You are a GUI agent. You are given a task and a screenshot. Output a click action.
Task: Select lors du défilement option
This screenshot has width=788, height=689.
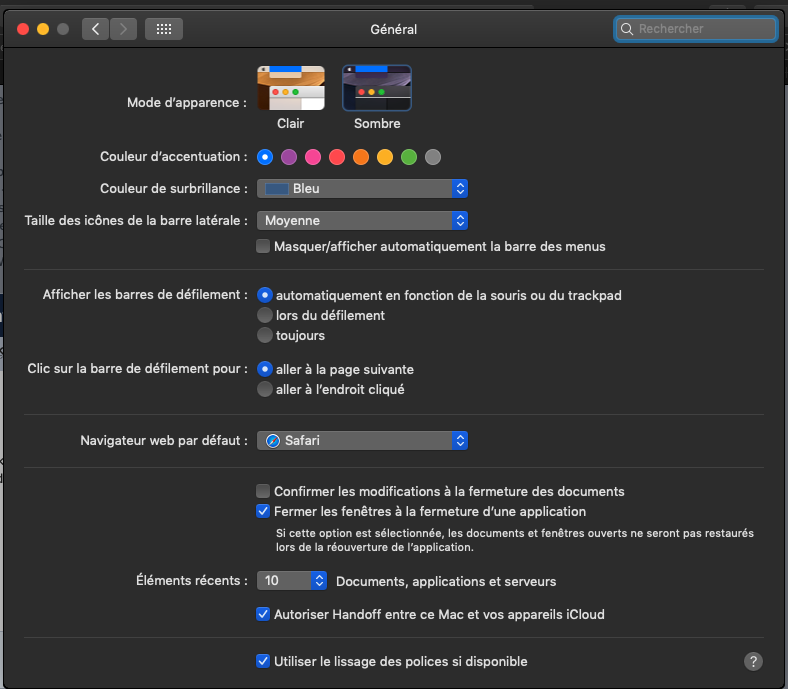pyautogui.click(x=265, y=315)
